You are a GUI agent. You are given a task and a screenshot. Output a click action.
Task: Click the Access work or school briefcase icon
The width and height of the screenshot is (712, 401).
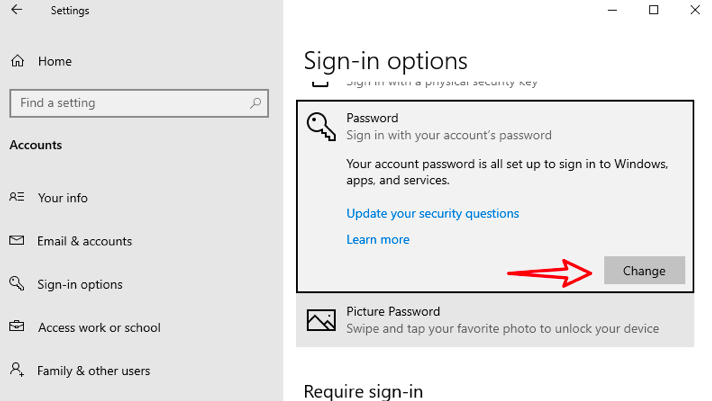click(17, 327)
